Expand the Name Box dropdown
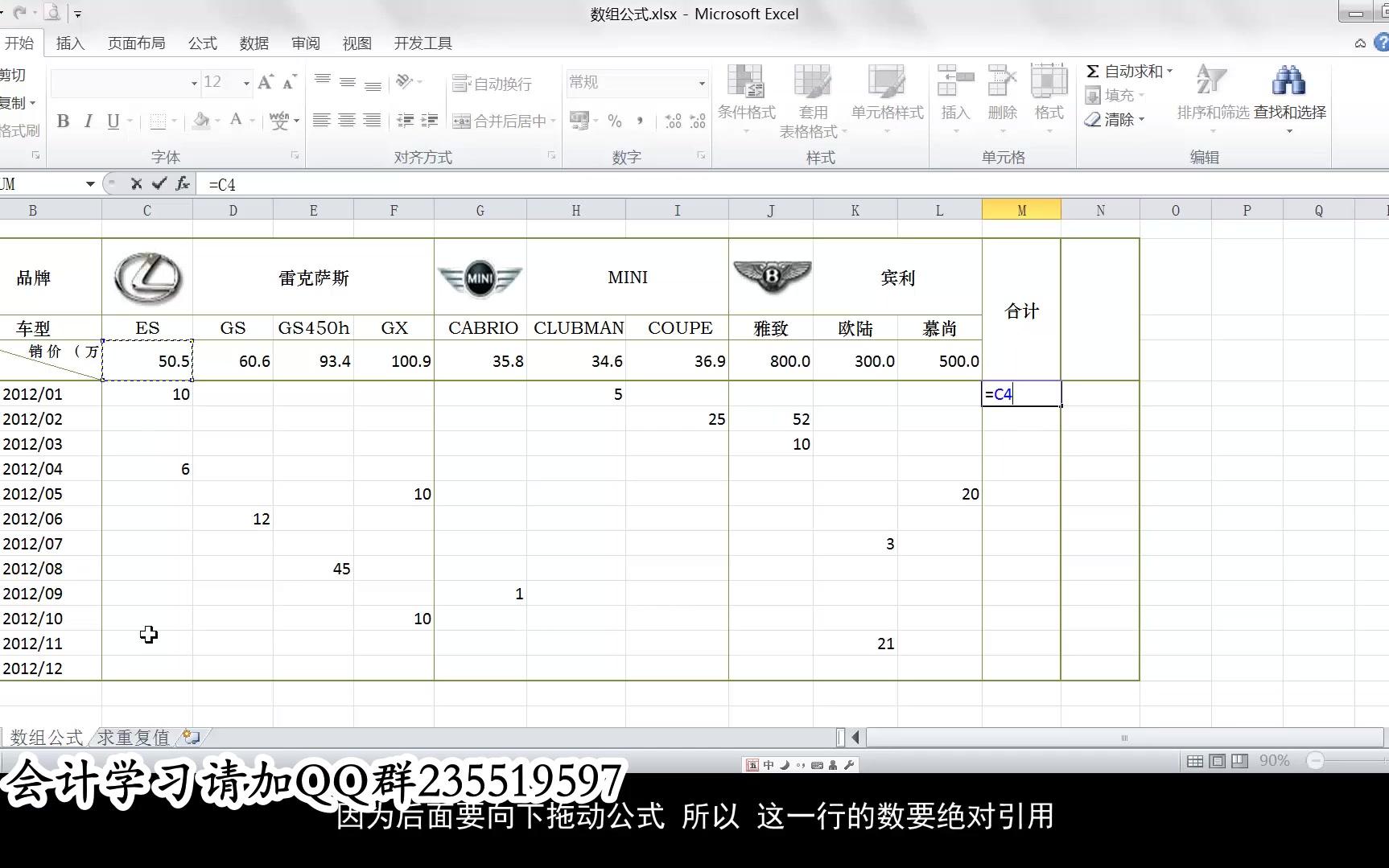The image size is (1389, 868). pyautogui.click(x=90, y=184)
